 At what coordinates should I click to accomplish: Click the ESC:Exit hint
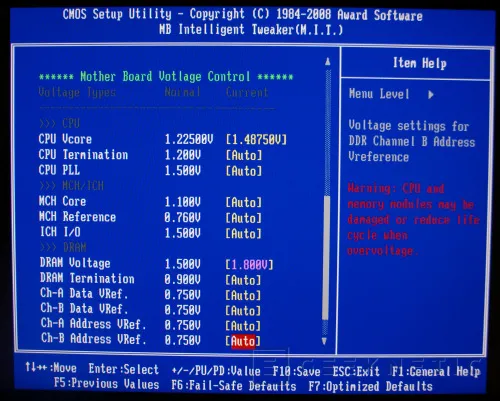(356, 371)
